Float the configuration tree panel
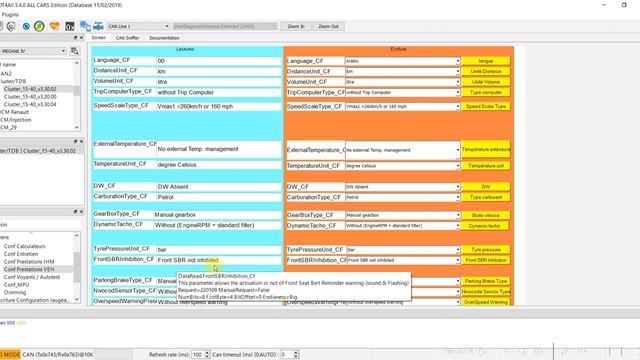640x360 pixels. (76, 211)
